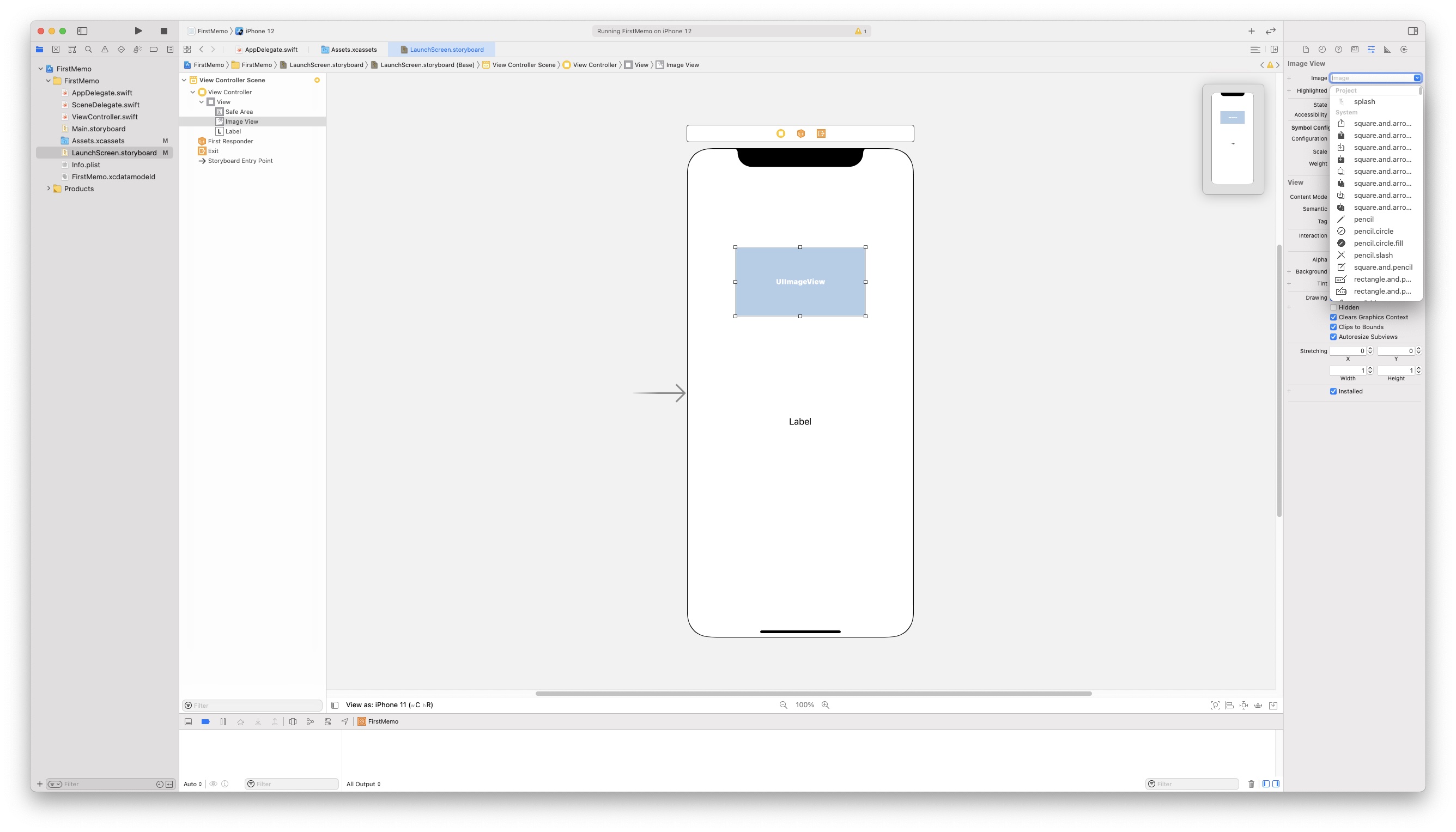
Task: Switch to the AppDelegate.swift tab
Action: click(x=271, y=50)
